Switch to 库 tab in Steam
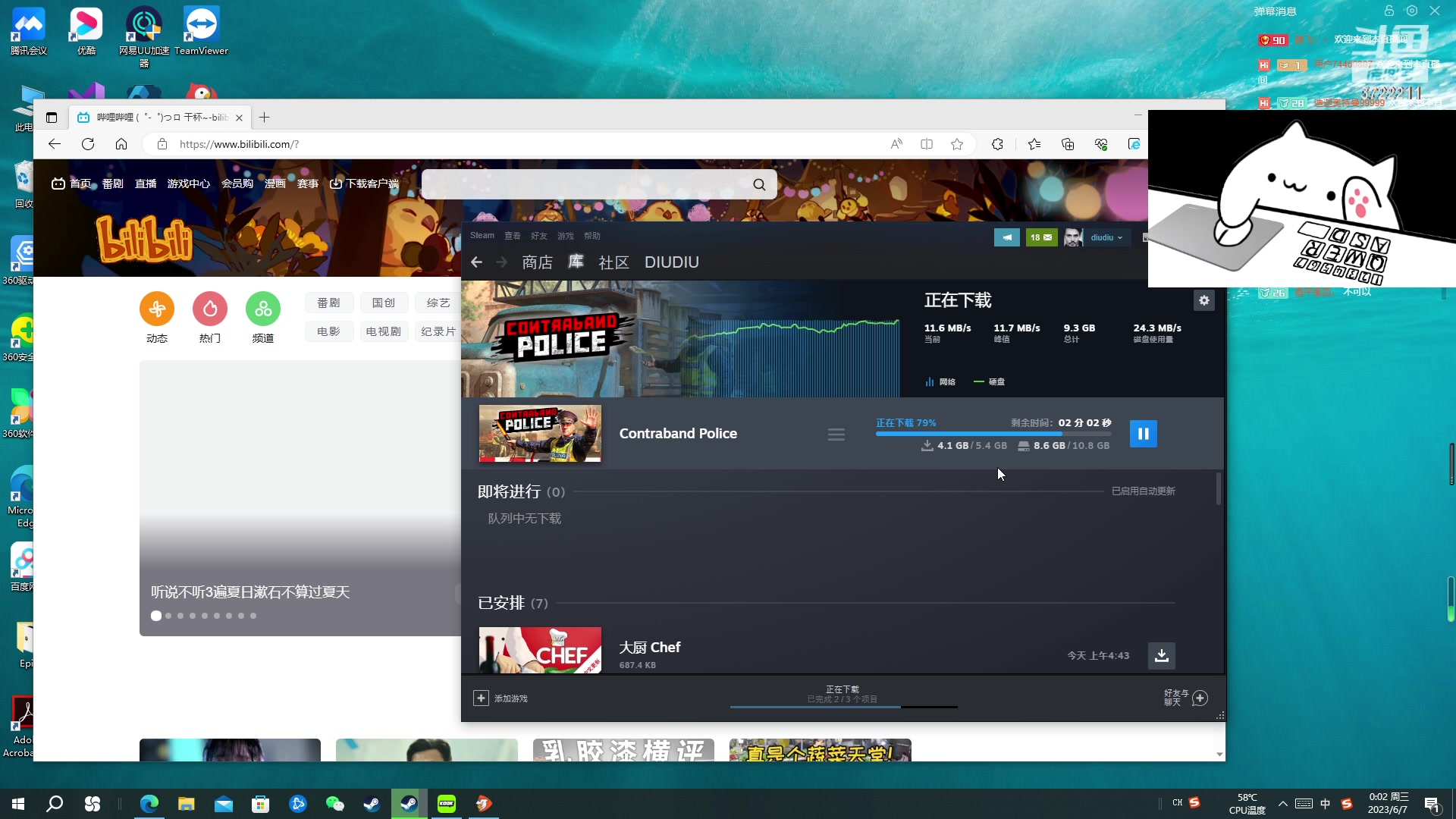The height and width of the screenshot is (819, 1456). (x=576, y=262)
